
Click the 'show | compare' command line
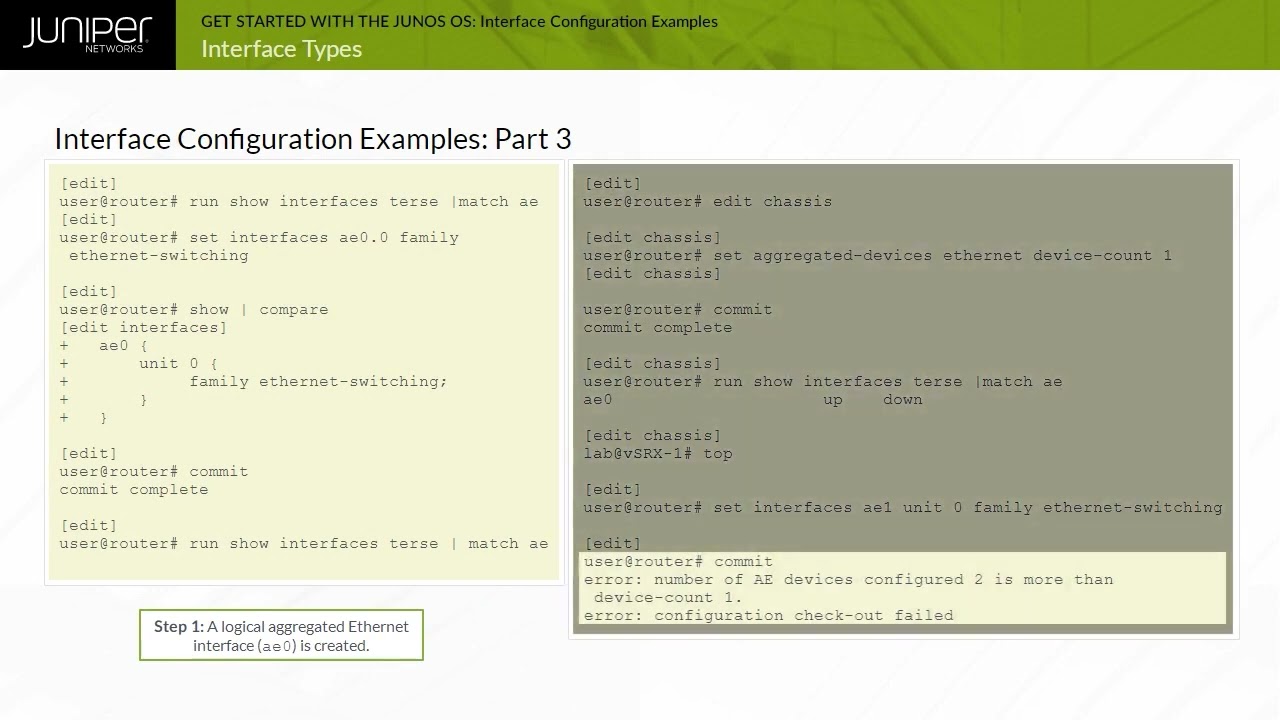194,309
